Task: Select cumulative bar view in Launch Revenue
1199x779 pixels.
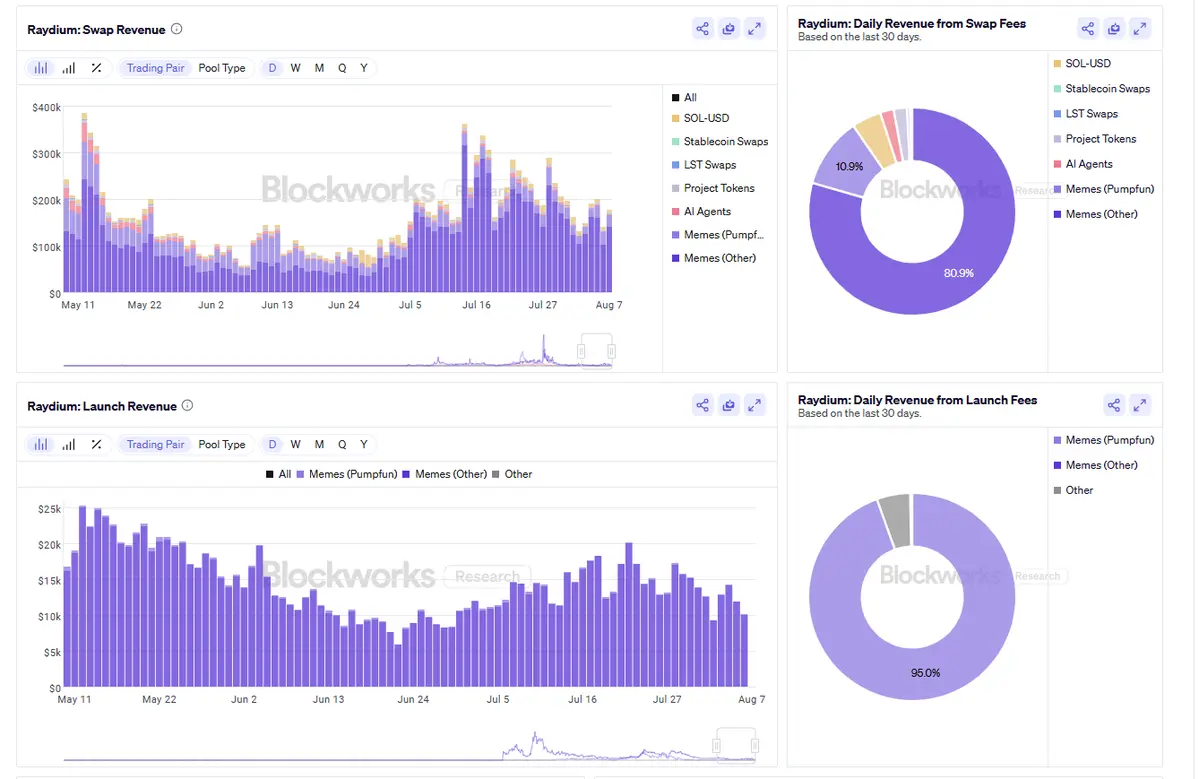Action: tap(69, 444)
